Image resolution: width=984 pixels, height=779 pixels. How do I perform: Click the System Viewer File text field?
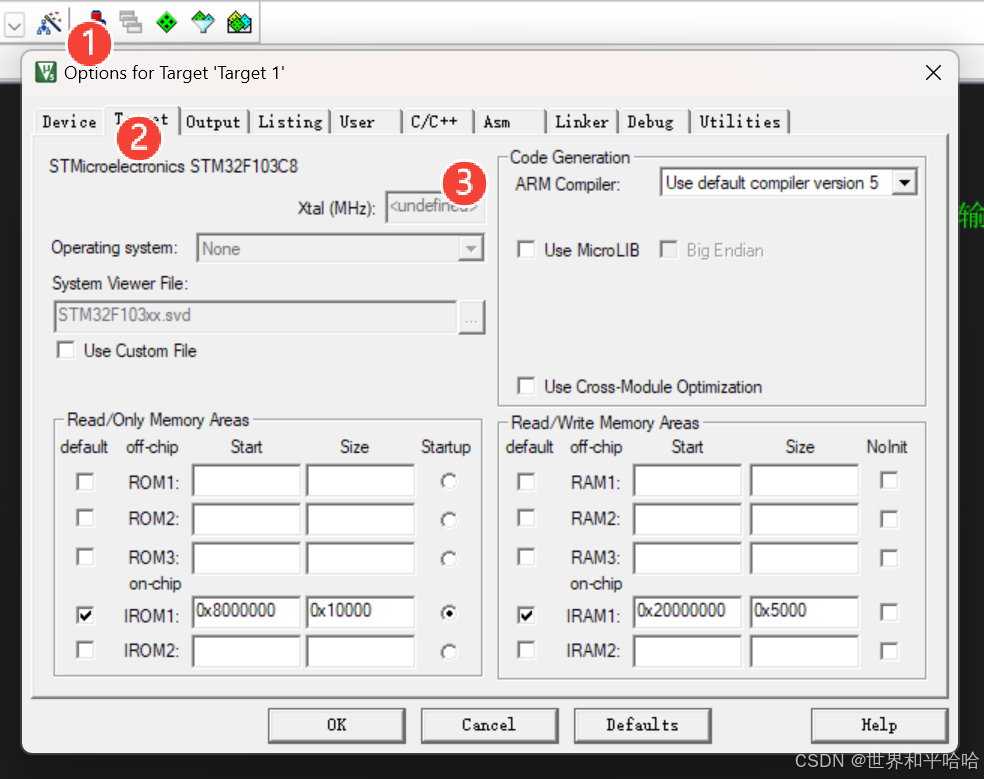255,316
